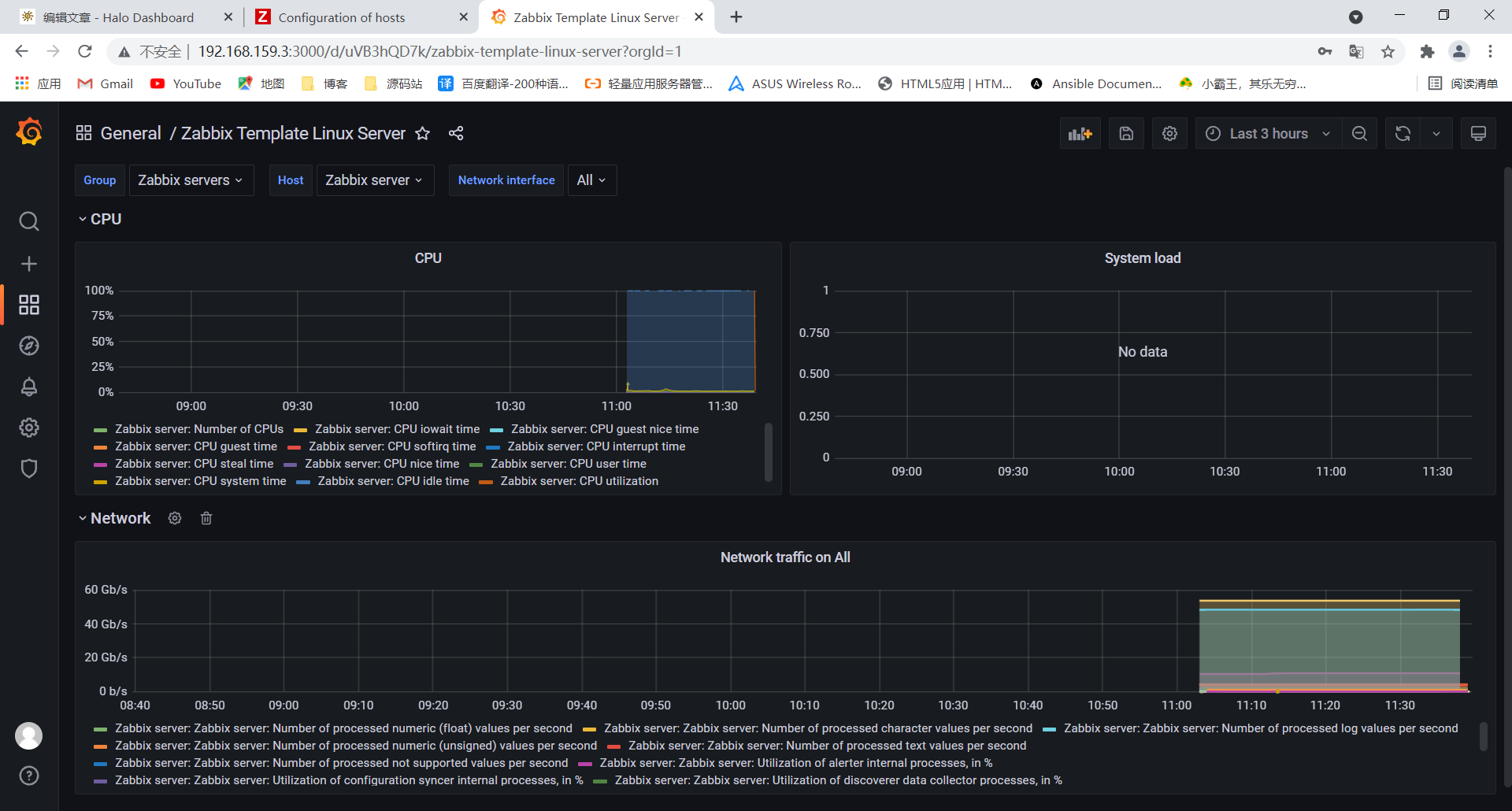Cycle view mode monitor icon
The height and width of the screenshot is (811, 1512).
[x=1479, y=134]
